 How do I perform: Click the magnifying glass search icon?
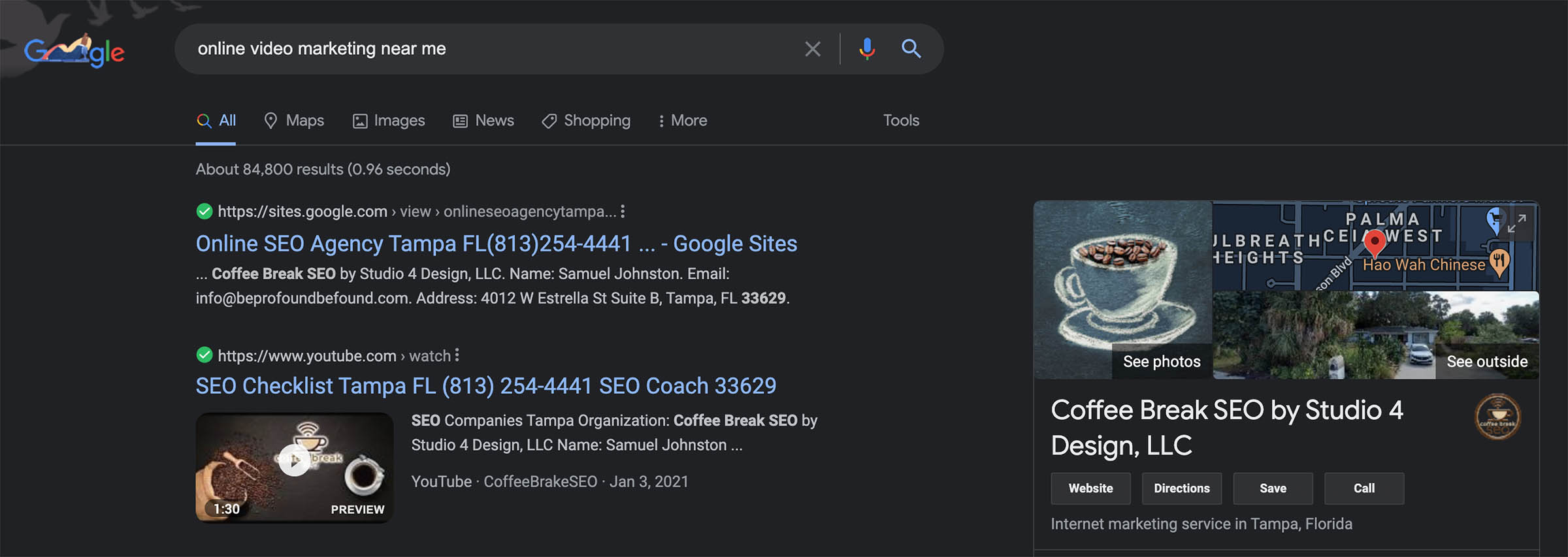[911, 49]
